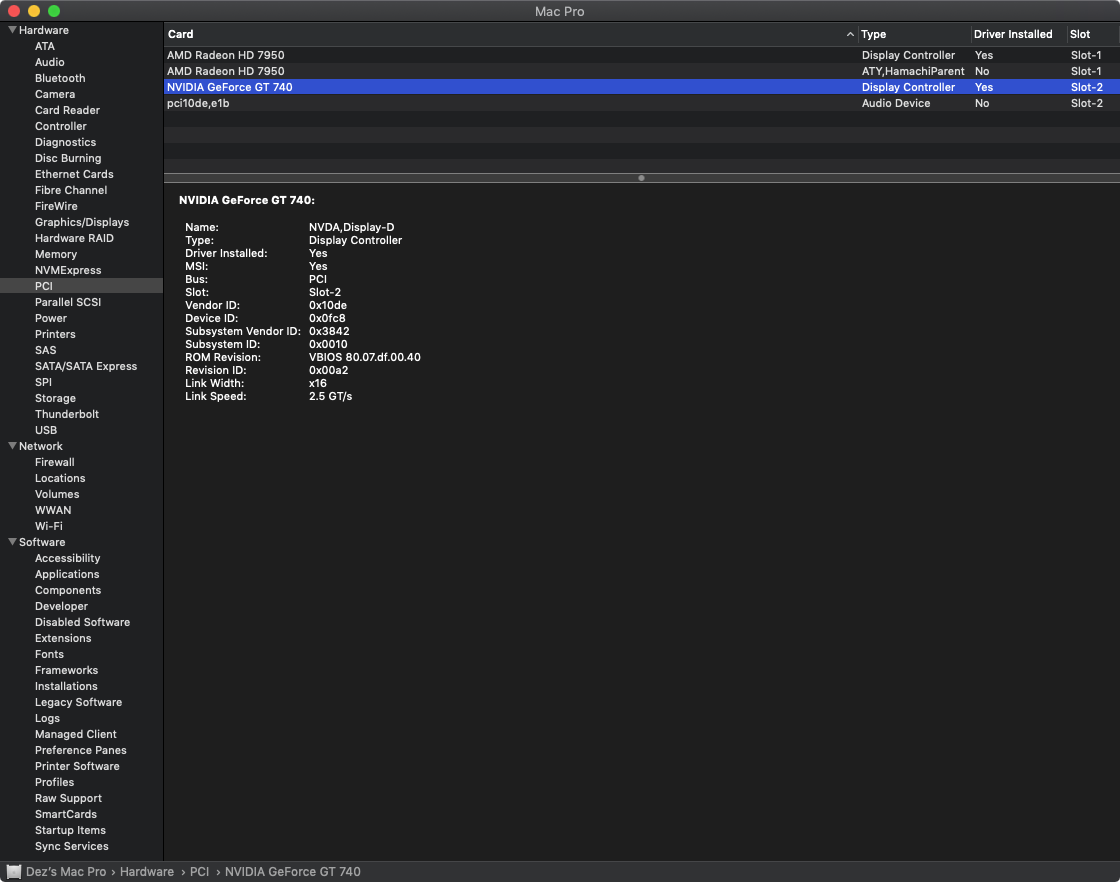Open Storage in the sidebar
Screen dimensions: 1120x882
tap(55, 398)
